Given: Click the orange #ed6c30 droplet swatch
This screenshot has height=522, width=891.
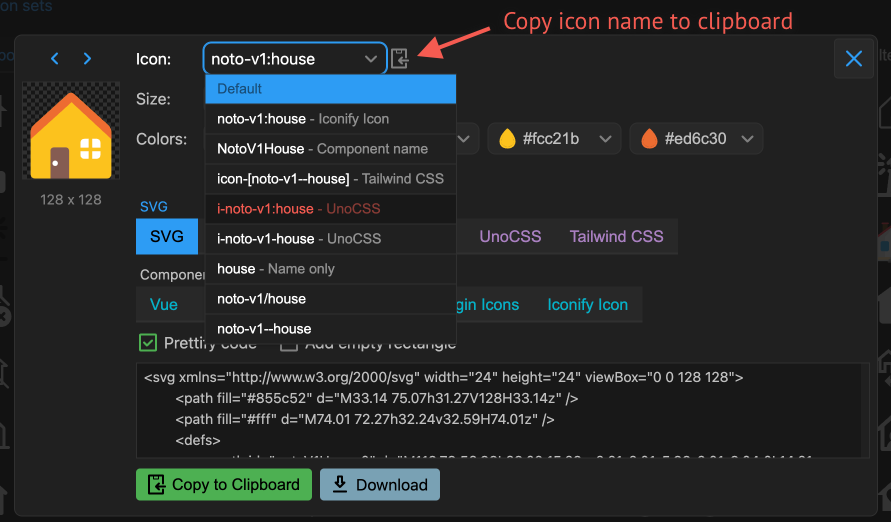Looking at the screenshot, I should point(648,139).
